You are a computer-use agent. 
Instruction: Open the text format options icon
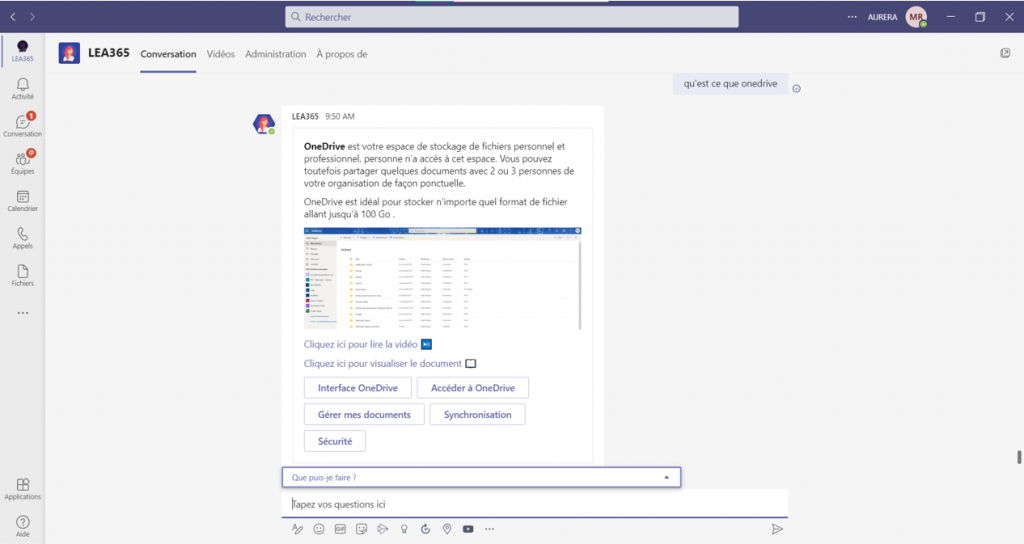click(298, 529)
